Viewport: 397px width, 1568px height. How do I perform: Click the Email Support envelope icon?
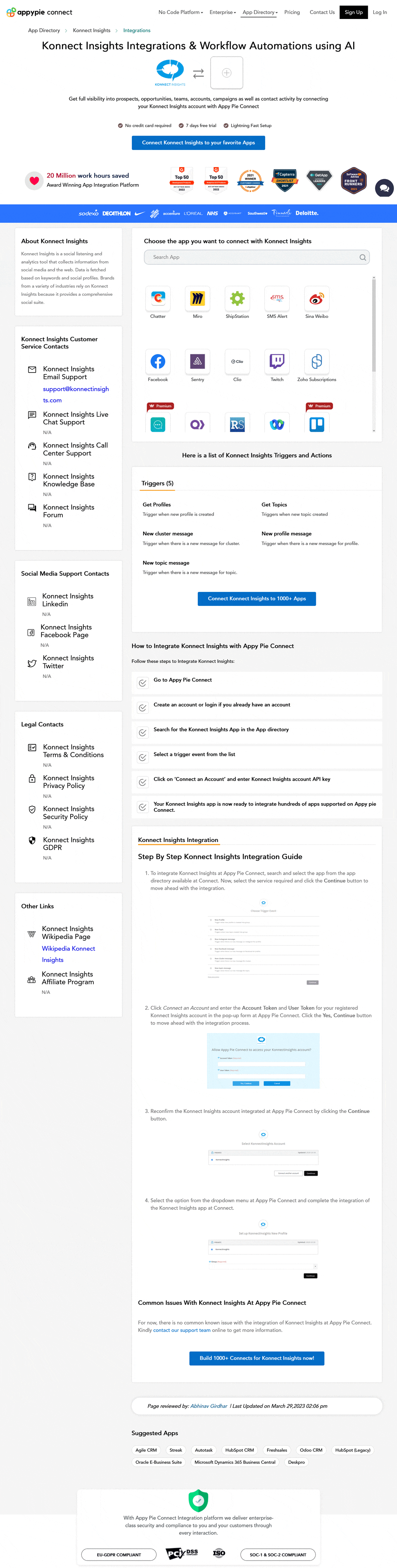point(32,369)
